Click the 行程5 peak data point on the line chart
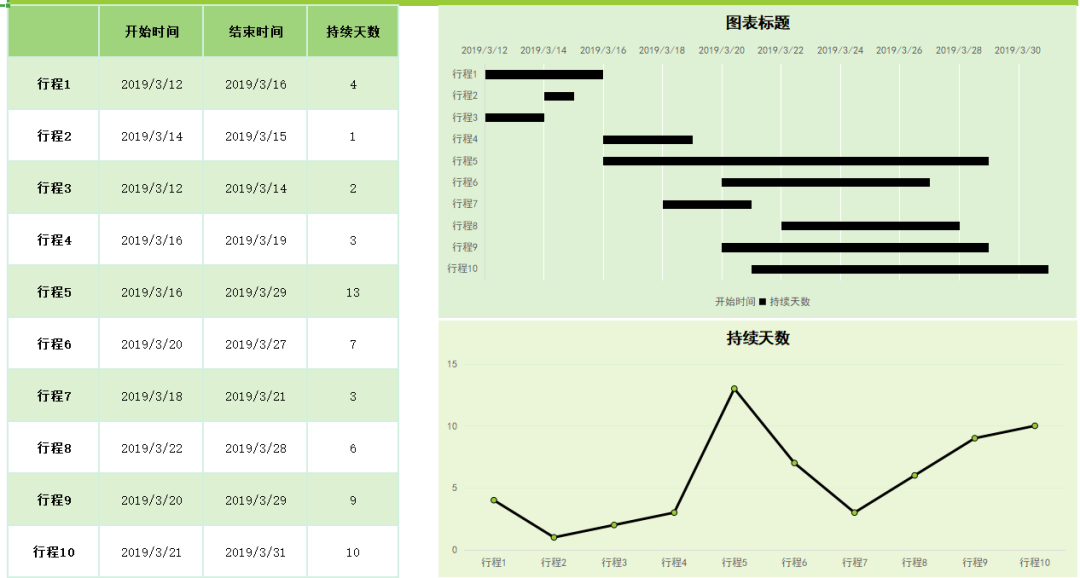 pos(734,389)
